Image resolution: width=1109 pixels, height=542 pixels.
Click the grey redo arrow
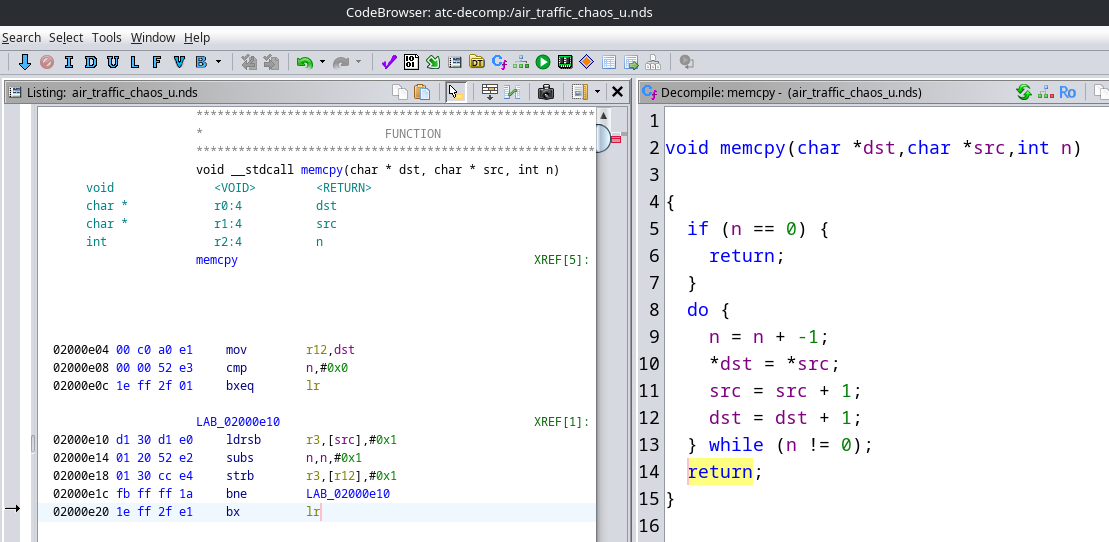pos(341,62)
